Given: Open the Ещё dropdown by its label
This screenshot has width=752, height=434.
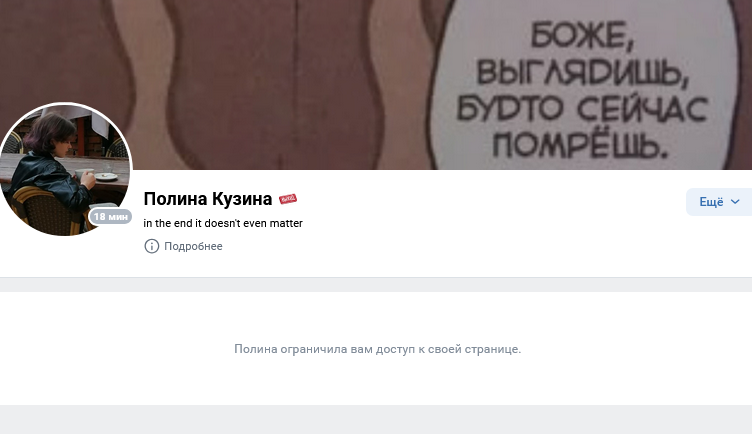Looking at the screenshot, I should (x=711, y=202).
